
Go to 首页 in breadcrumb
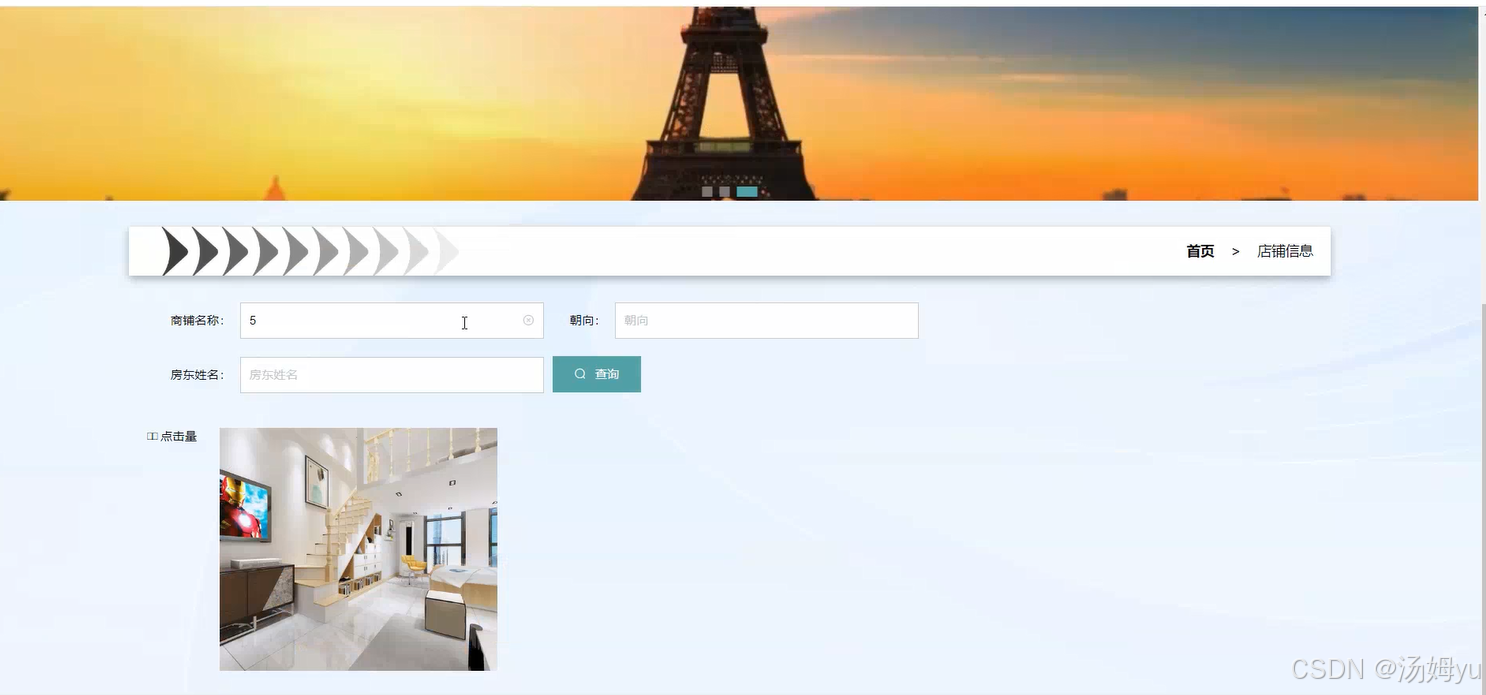pos(1200,251)
